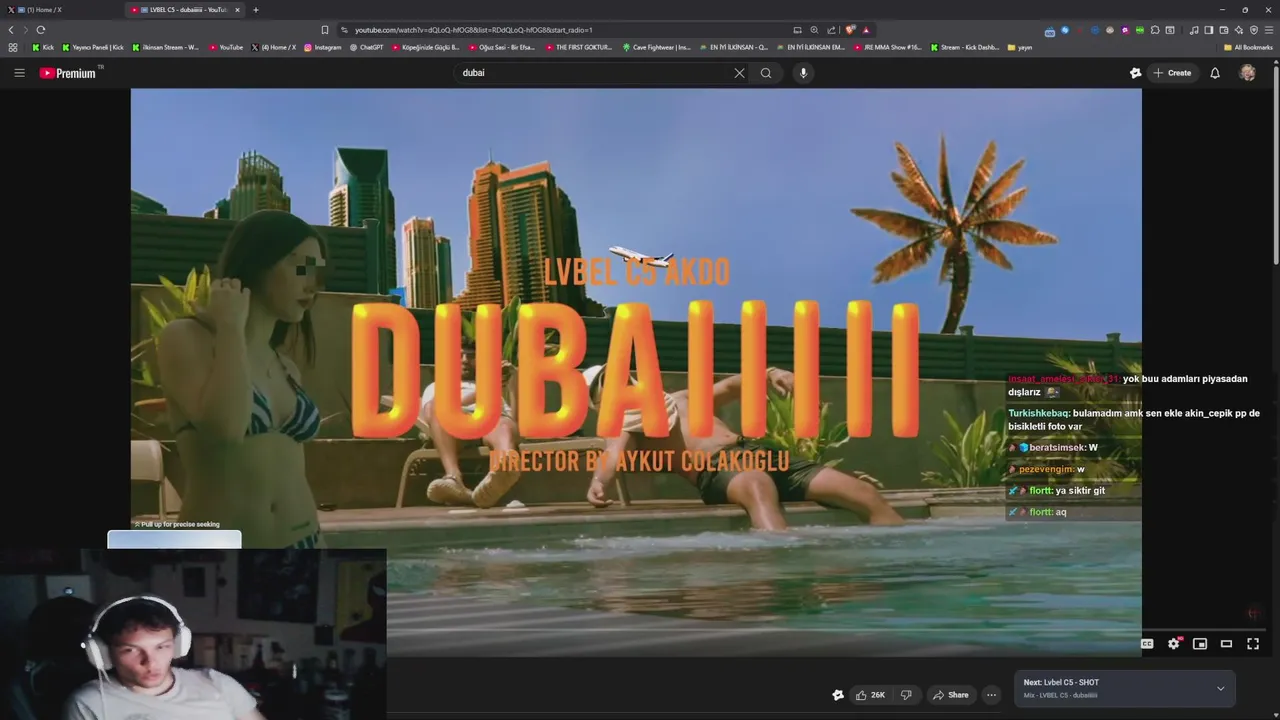Viewport: 1280px width, 720px height.
Task: Dislike the video
Action: (x=906, y=695)
